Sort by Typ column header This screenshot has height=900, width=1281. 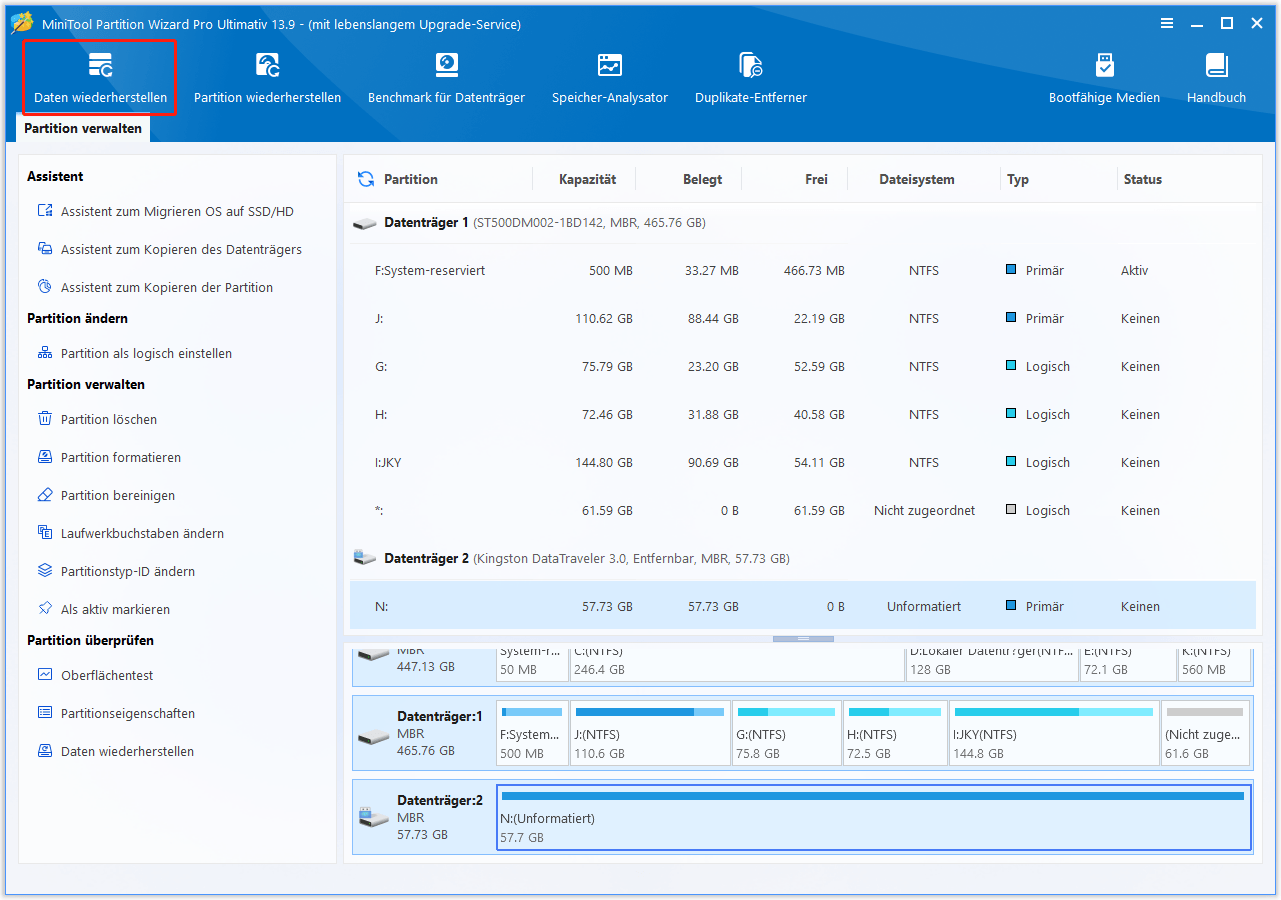pos(1018,180)
